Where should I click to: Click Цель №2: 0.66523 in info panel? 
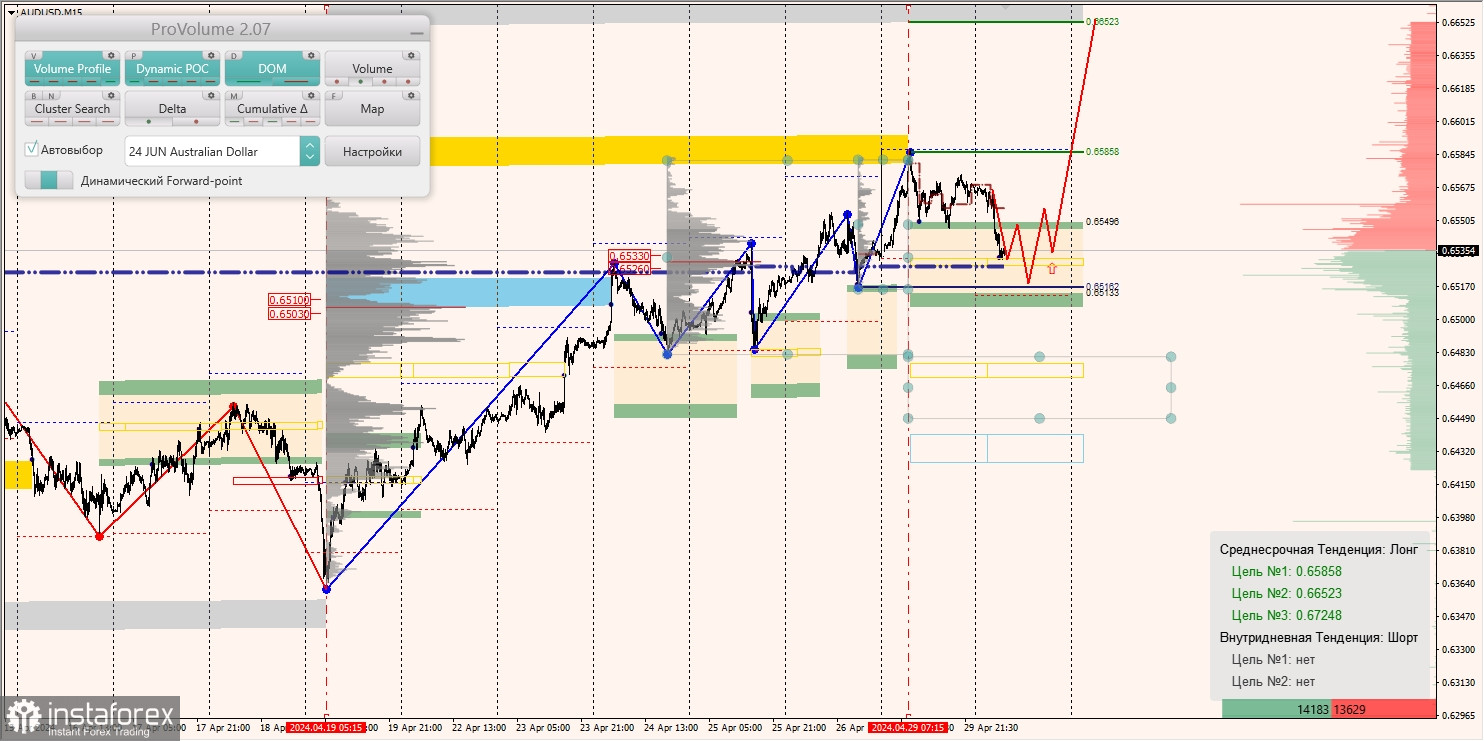(x=1286, y=593)
